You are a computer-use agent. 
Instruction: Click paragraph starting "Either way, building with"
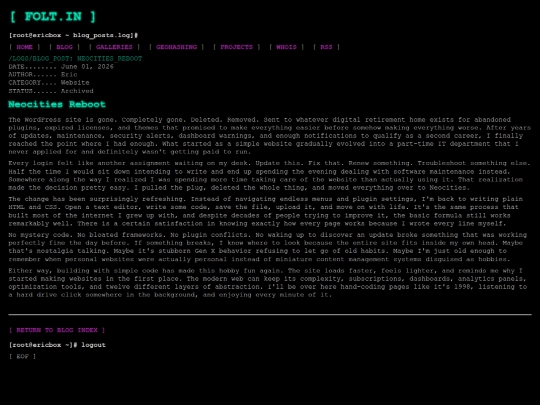point(268,283)
